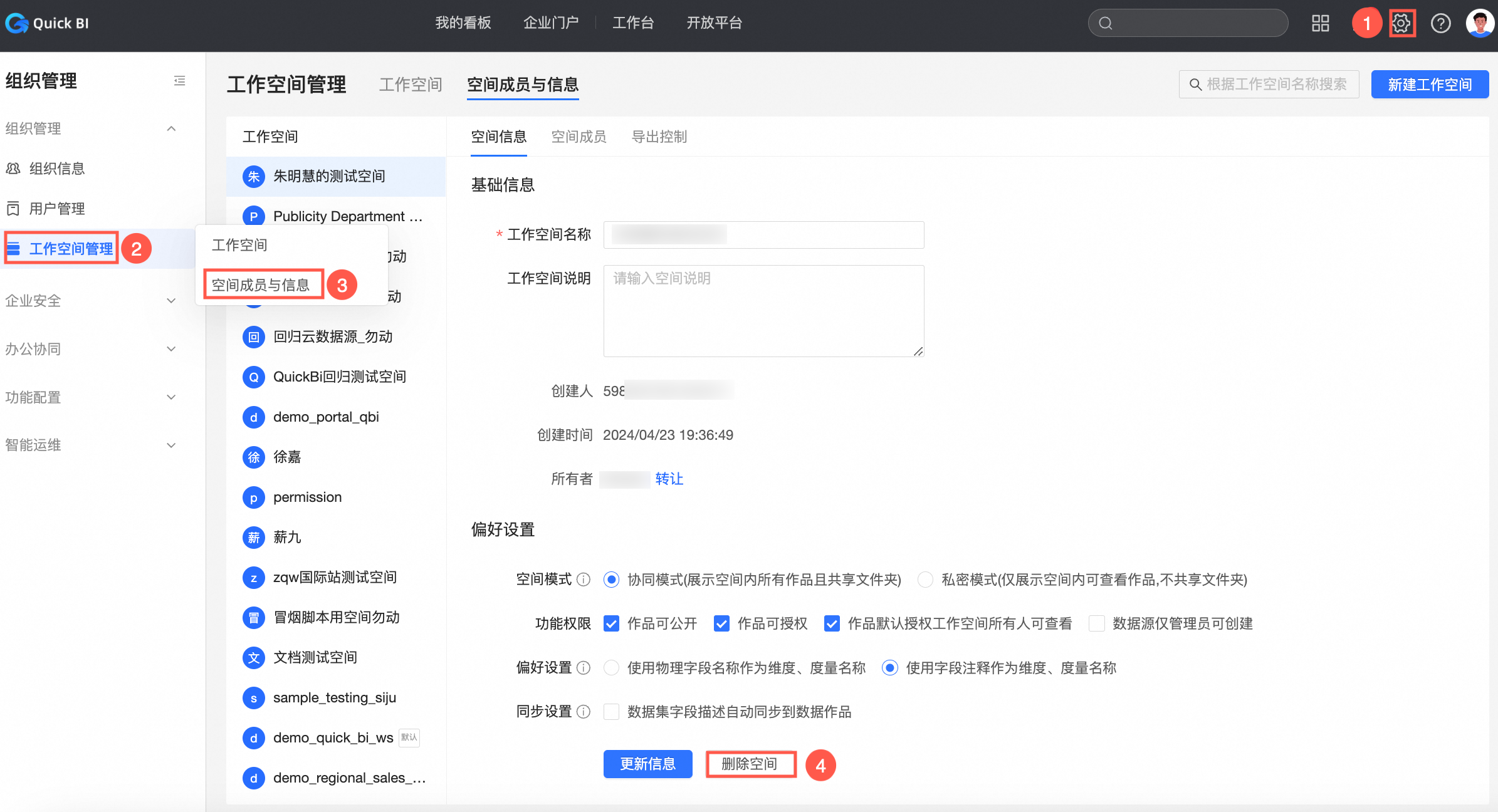Click the 新建工作空间 button
This screenshot has width=1498, height=812.
(1430, 85)
